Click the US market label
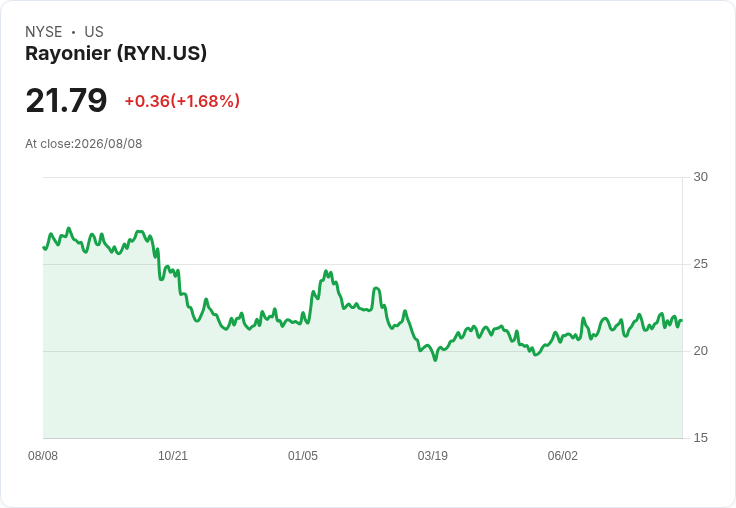The width and height of the screenshot is (736, 508). pyautogui.click(x=94, y=32)
